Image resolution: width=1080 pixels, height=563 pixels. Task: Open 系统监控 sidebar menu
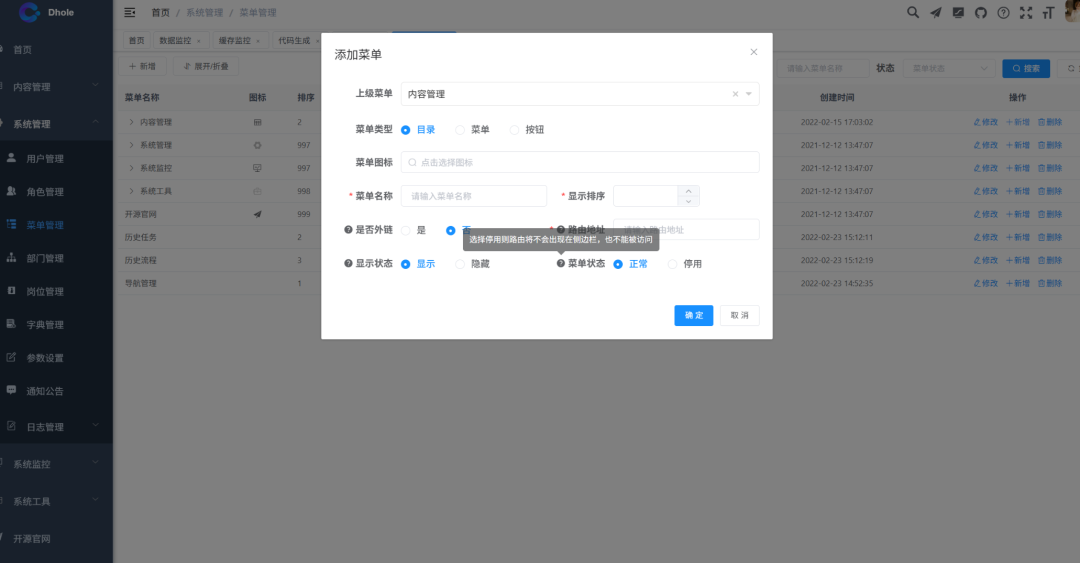[x=56, y=464]
